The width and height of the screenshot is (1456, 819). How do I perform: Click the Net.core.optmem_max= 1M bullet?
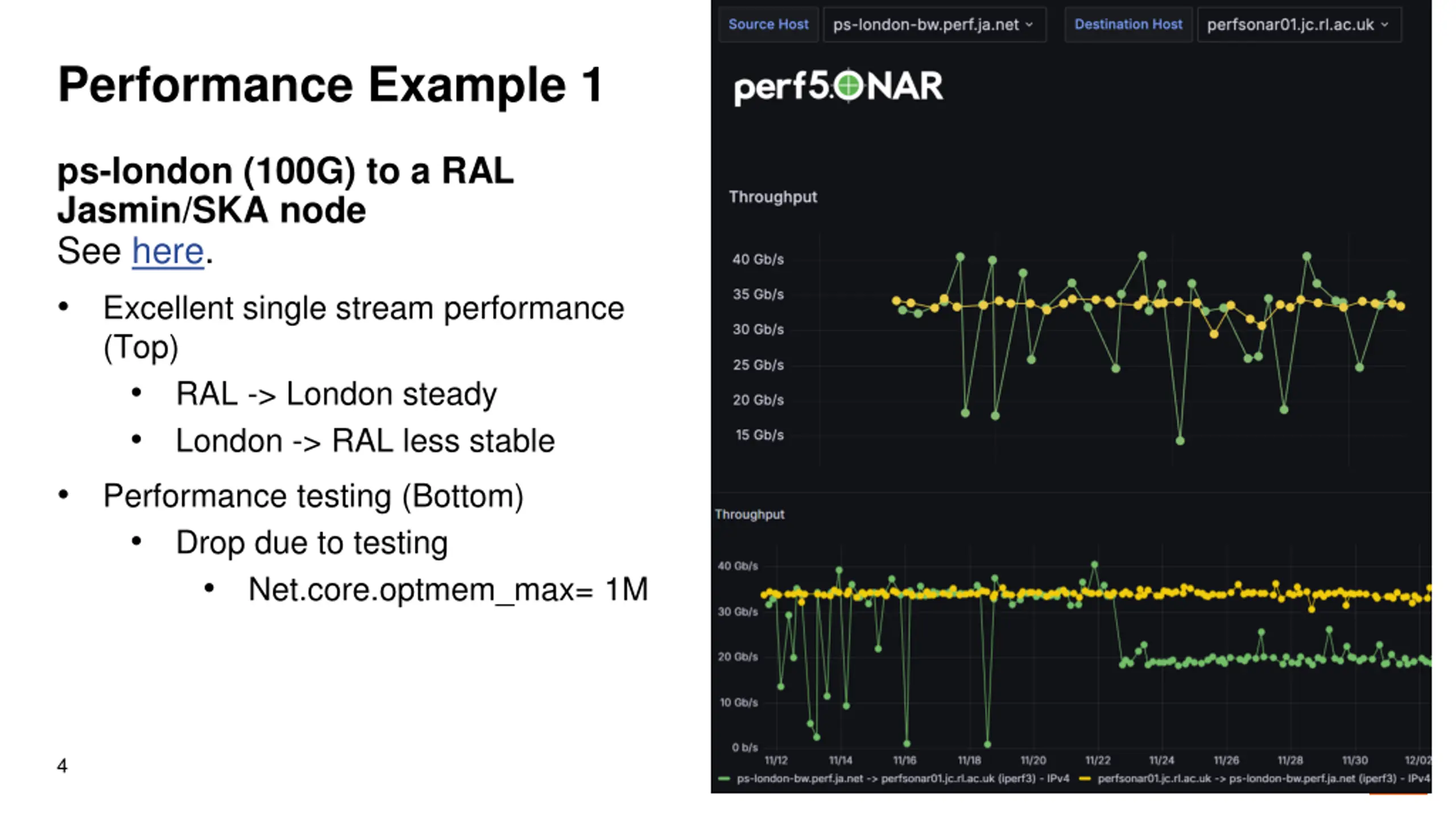[448, 589]
